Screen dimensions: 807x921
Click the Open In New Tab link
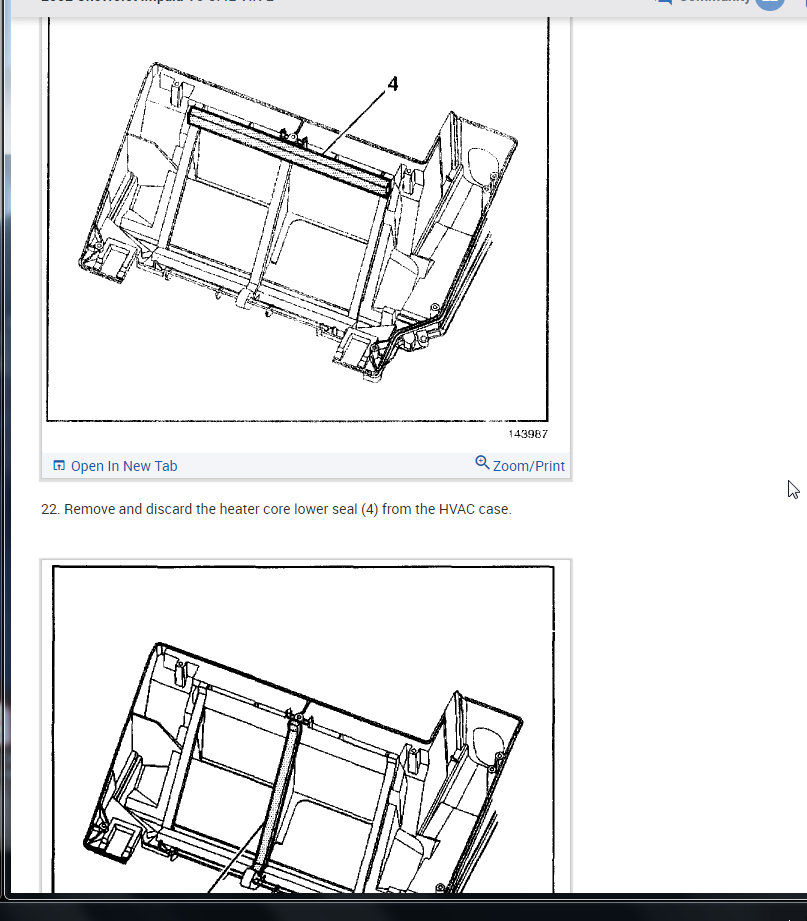(115, 466)
